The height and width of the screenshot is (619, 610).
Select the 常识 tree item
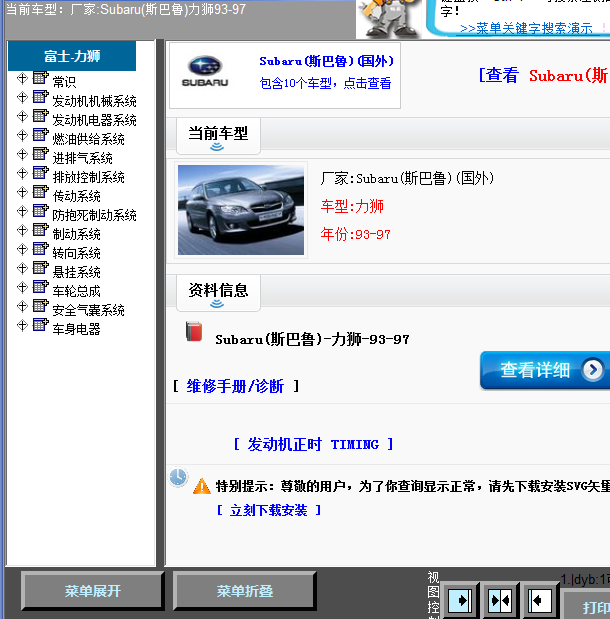[x=64, y=82]
